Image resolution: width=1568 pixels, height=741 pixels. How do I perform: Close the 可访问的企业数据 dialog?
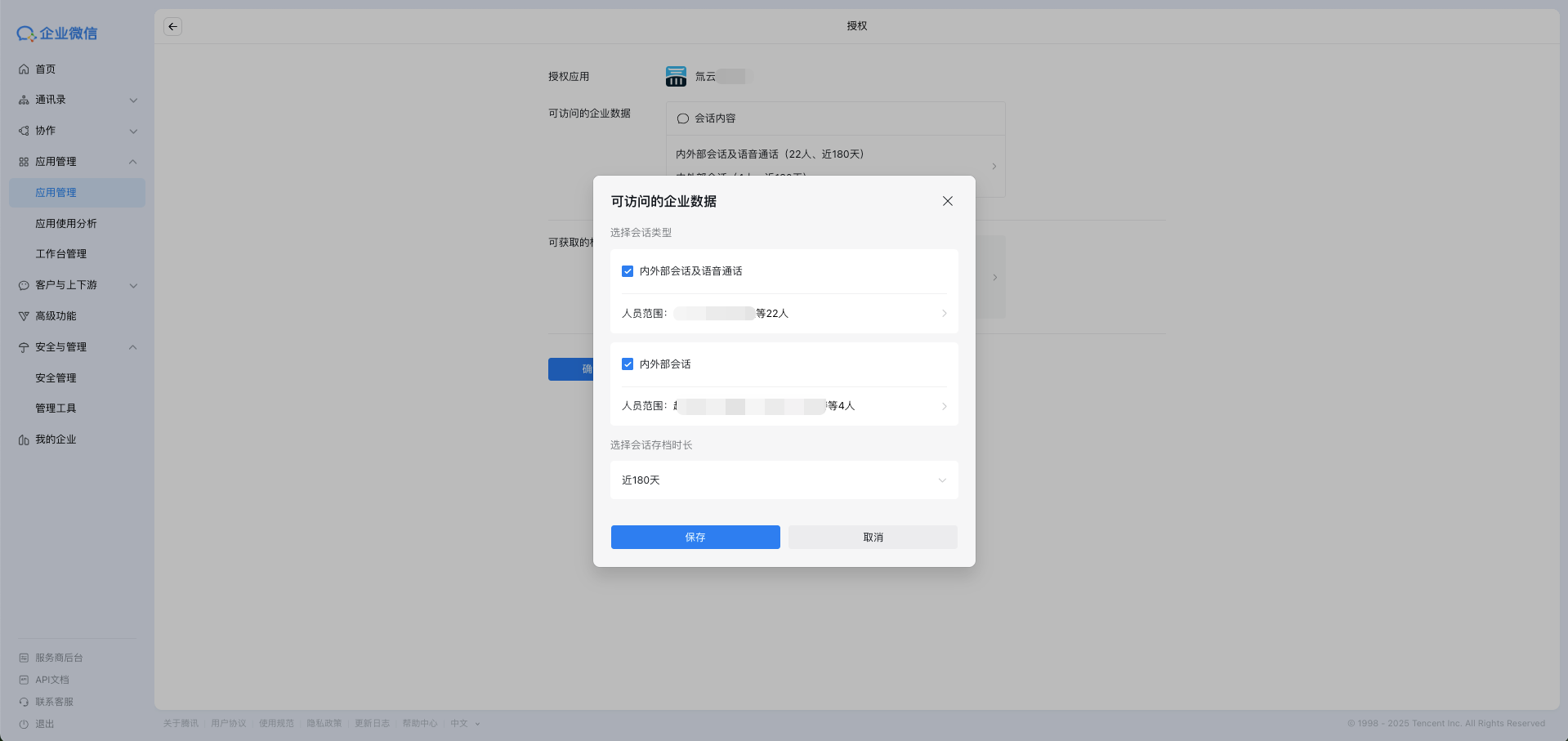[947, 201]
